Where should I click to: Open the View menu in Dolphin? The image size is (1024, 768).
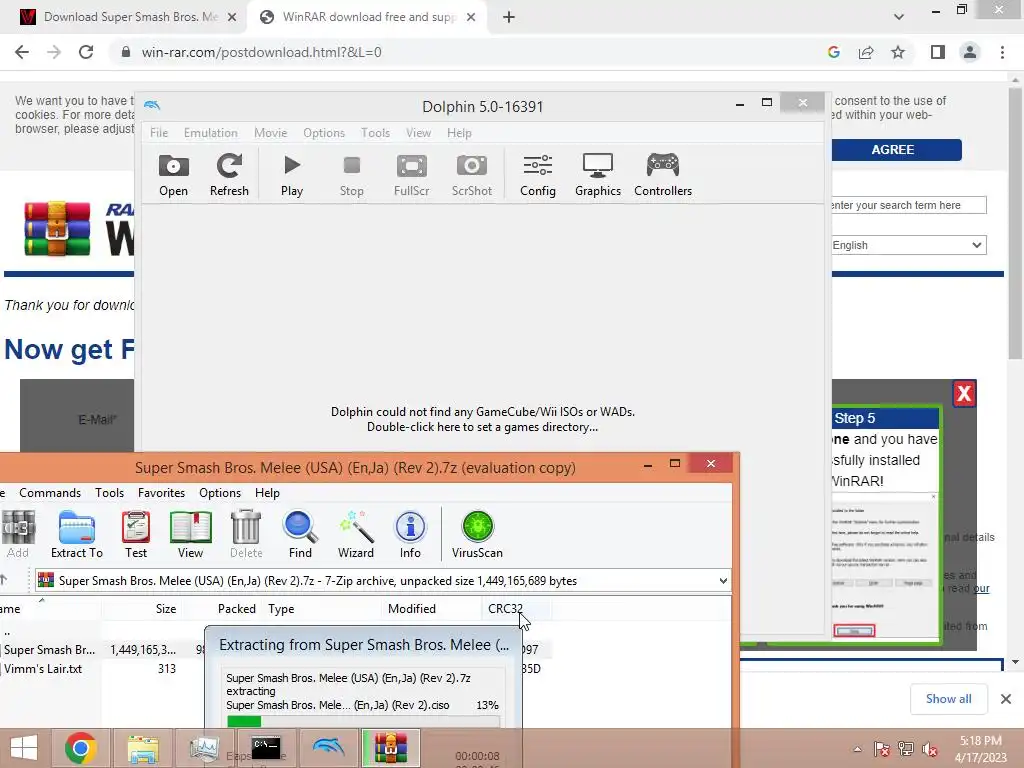(x=418, y=133)
